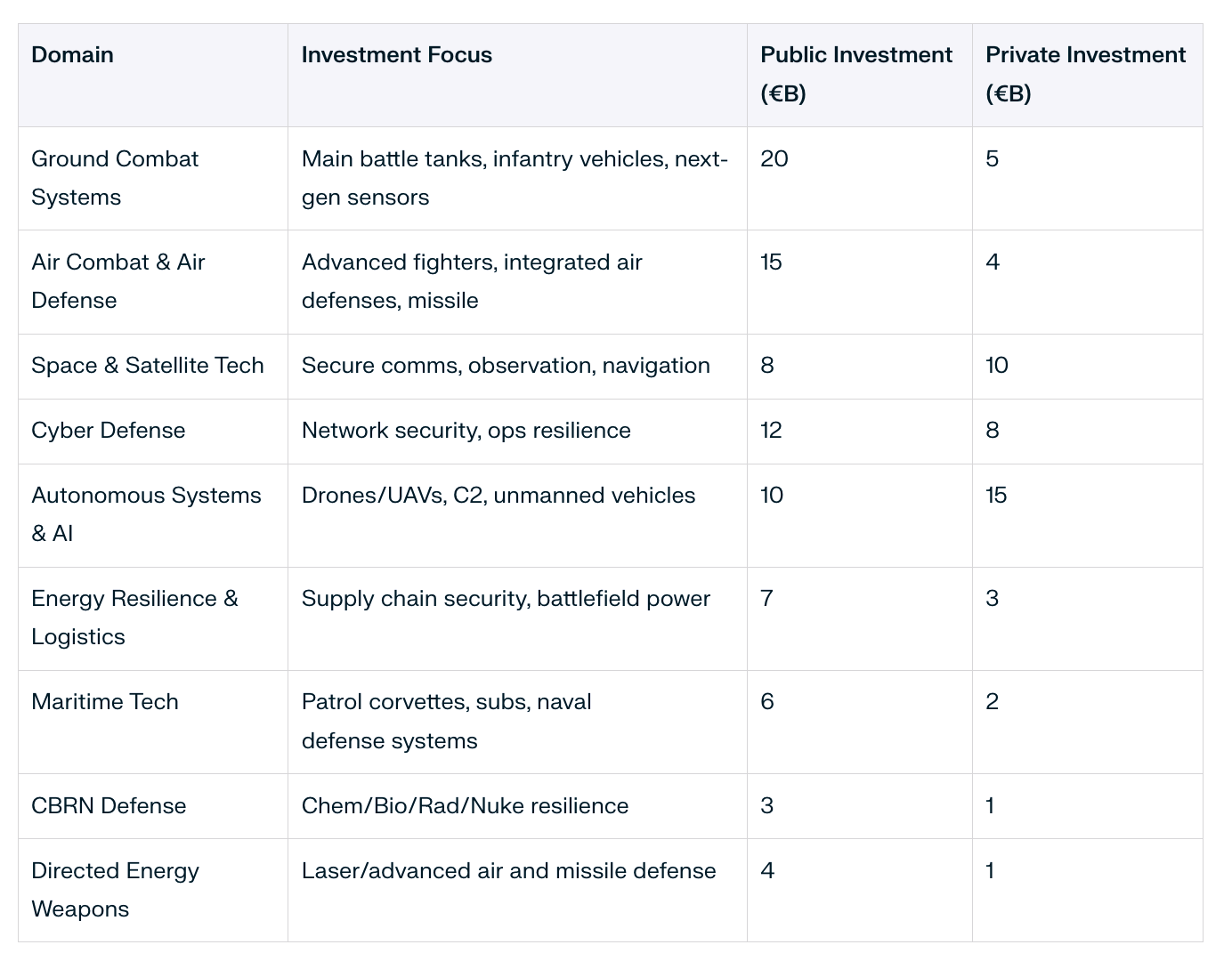Click the Autonomous Systems & AI cell
The width and height of the screenshot is (1232, 961).
click(x=146, y=514)
